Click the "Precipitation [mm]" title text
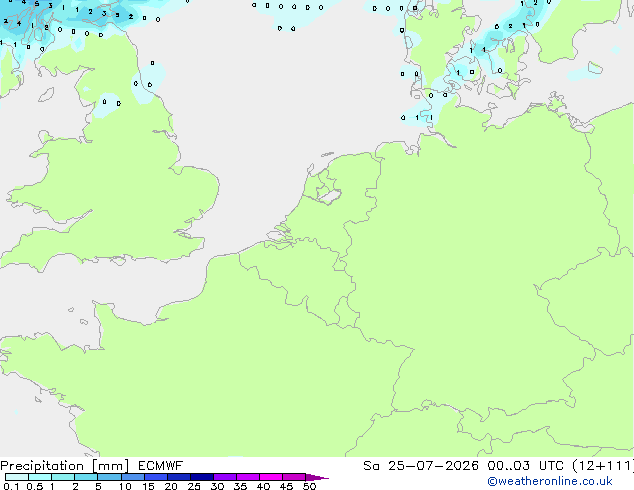 coord(65,466)
